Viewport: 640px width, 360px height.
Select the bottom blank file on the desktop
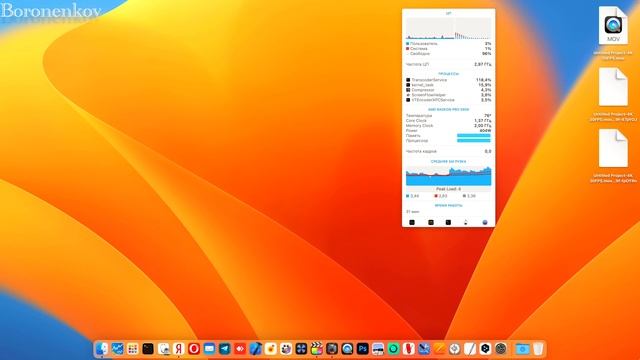[x=613, y=148]
